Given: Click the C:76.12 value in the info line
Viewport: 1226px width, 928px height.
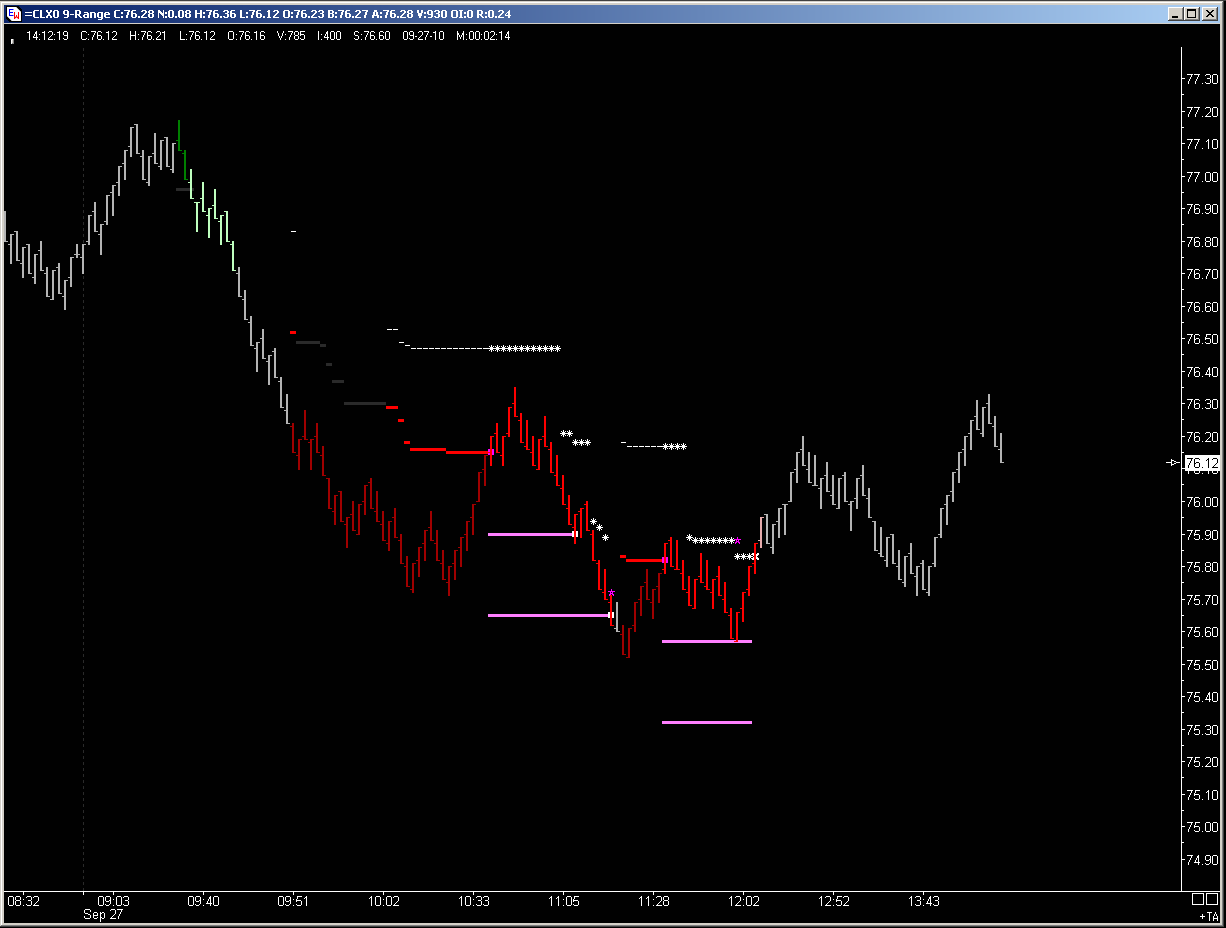Looking at the screenshot, I should (x=99, y=36).
